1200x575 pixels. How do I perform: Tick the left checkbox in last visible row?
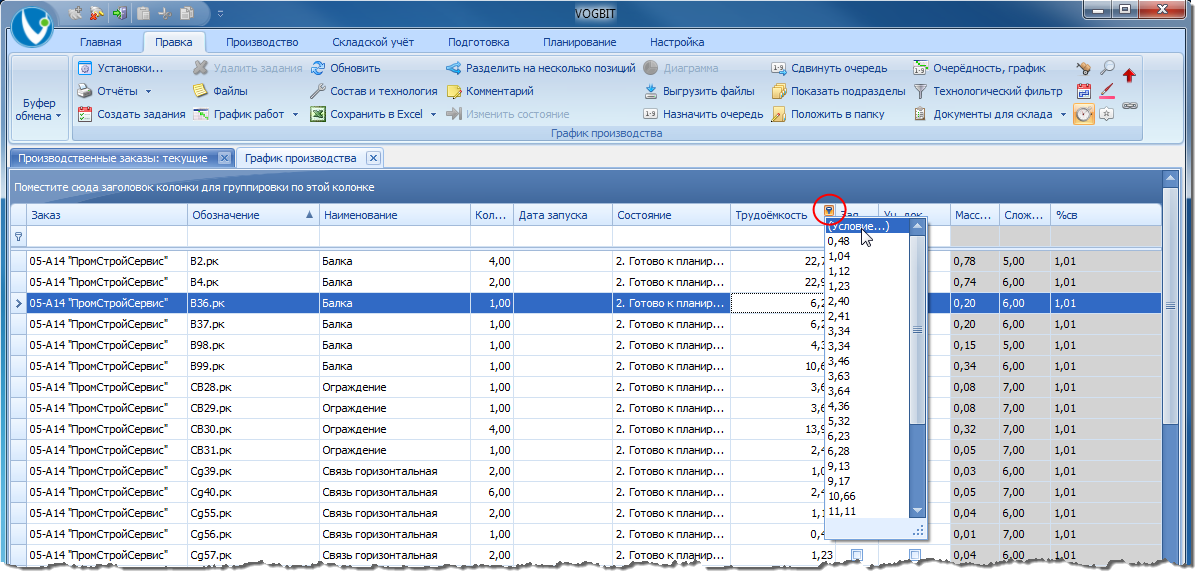click(x=857, y=555)
